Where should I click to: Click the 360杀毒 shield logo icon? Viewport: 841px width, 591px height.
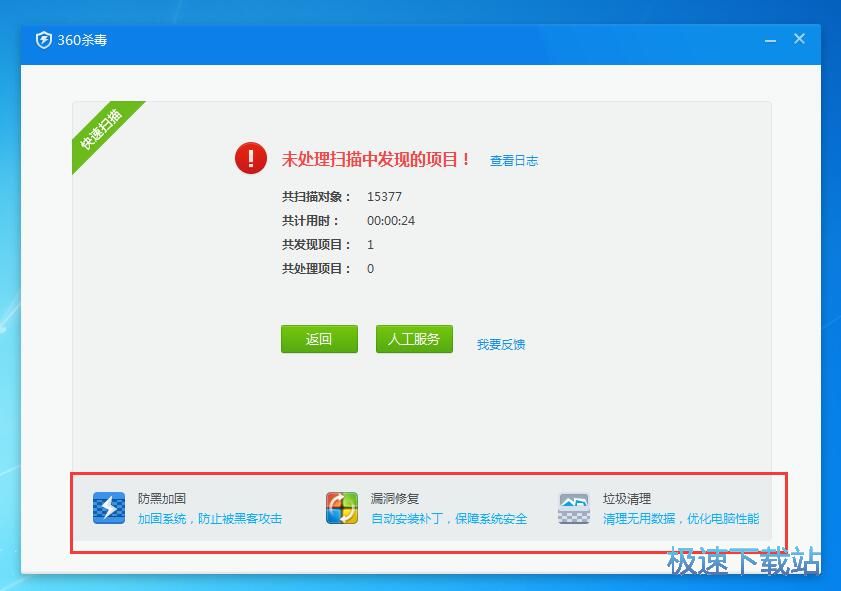(43, 40)
